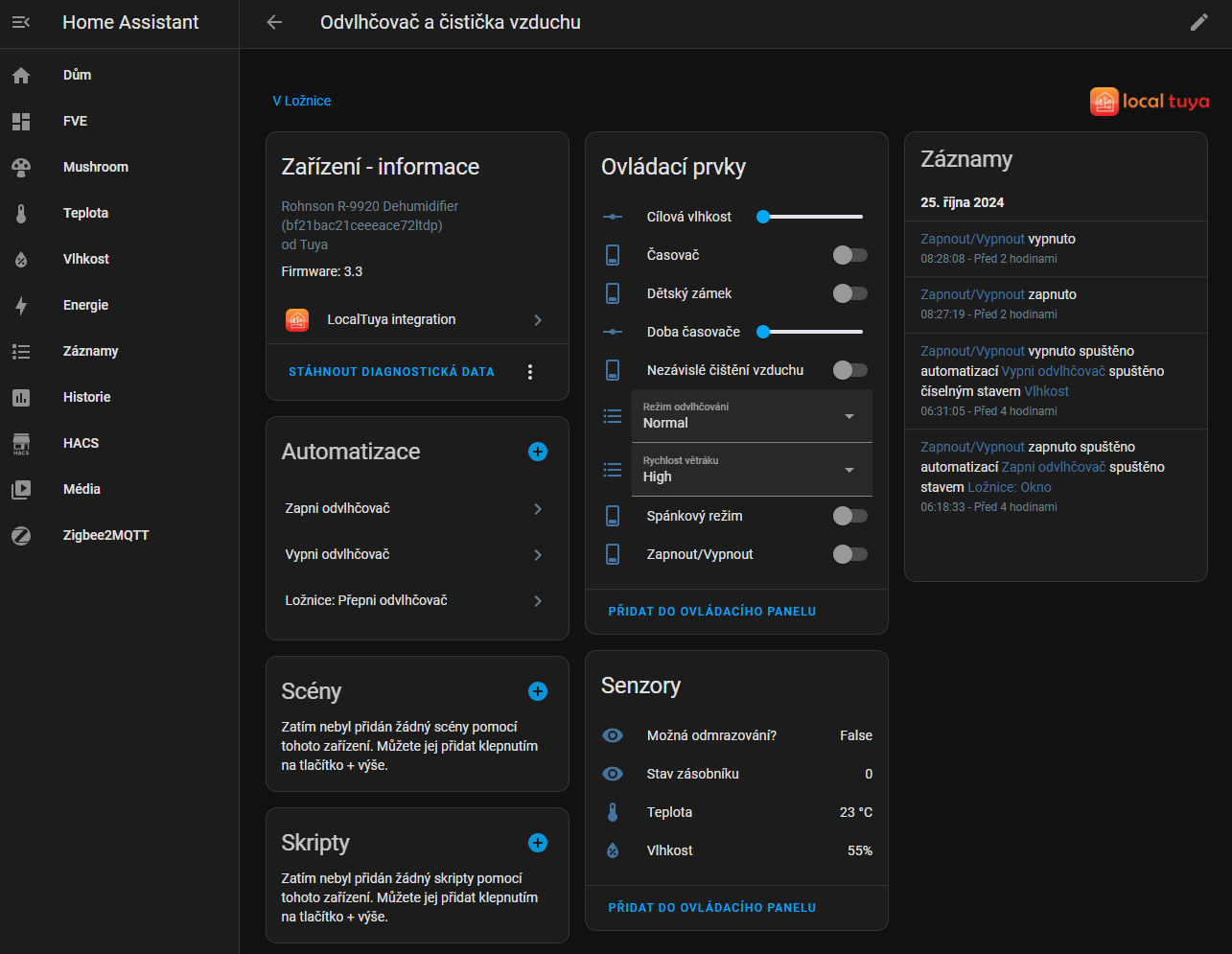
Task: Click the V Ložnice area link
Action: pyautogui.click(x=301, y=101)
